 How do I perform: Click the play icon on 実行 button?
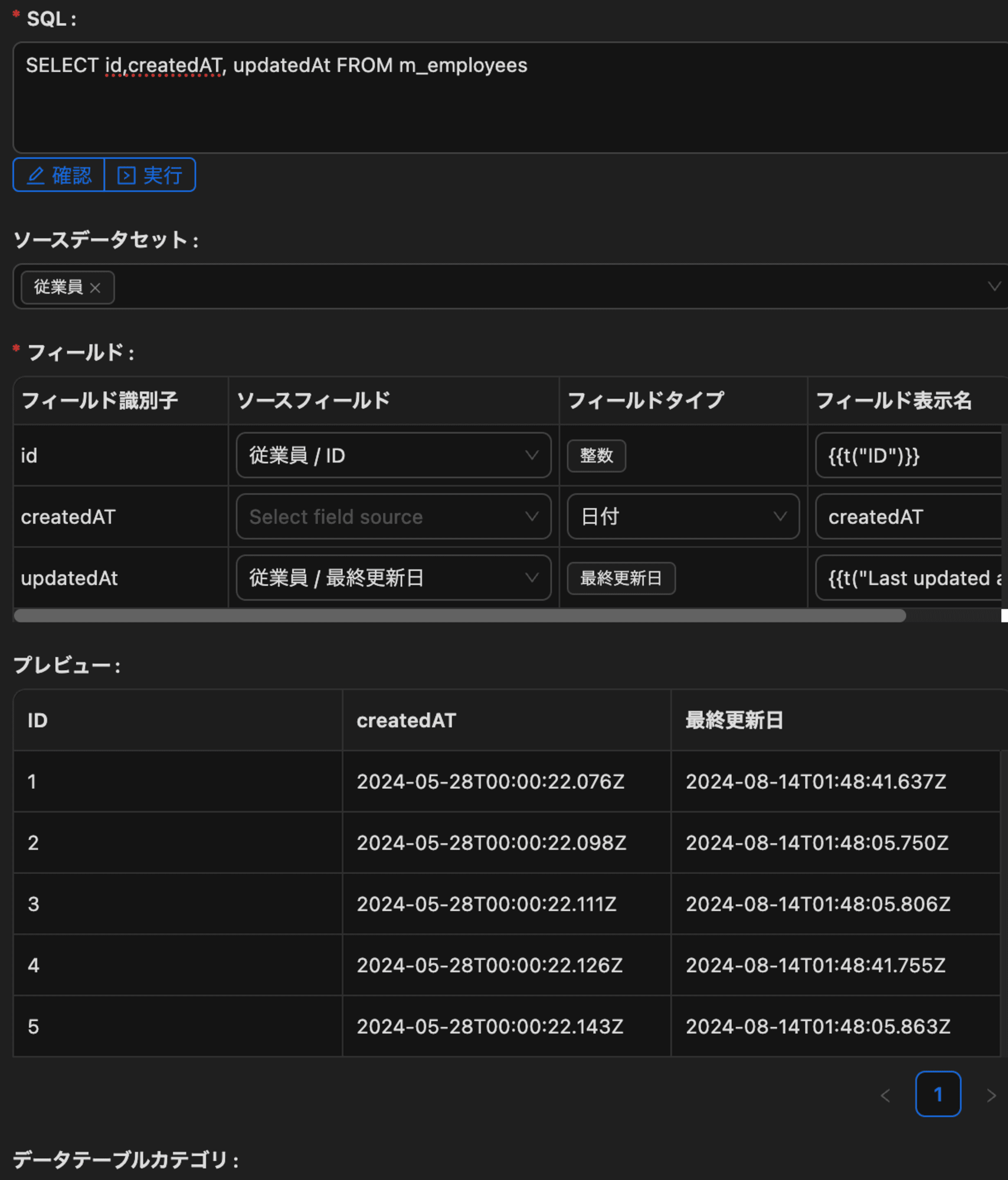(126, 175)
